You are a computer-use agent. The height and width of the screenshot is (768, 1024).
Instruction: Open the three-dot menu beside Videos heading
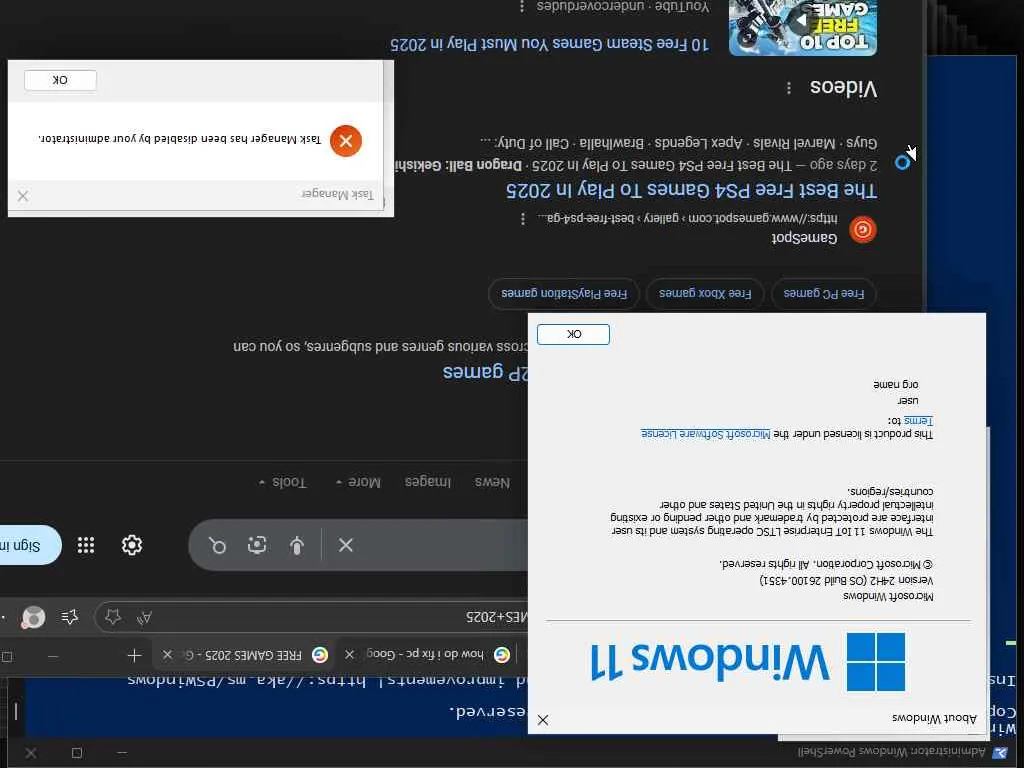point(789,88)
